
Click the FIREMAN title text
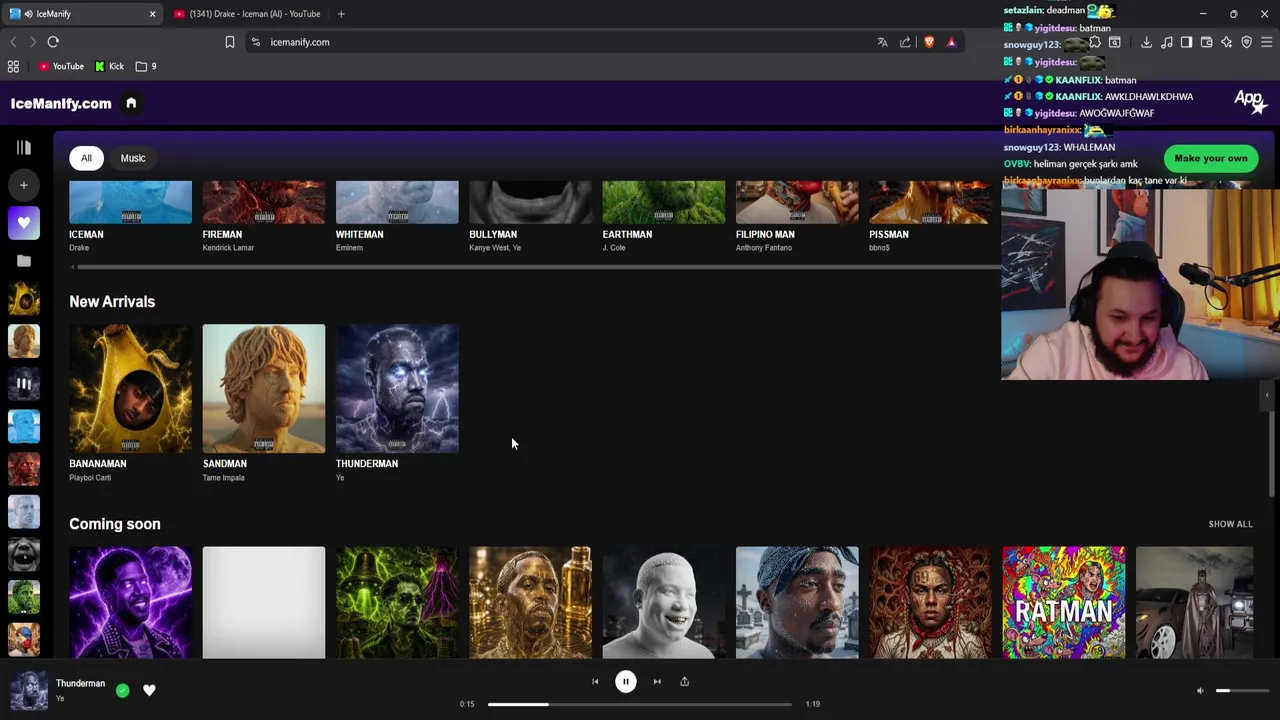222,234
